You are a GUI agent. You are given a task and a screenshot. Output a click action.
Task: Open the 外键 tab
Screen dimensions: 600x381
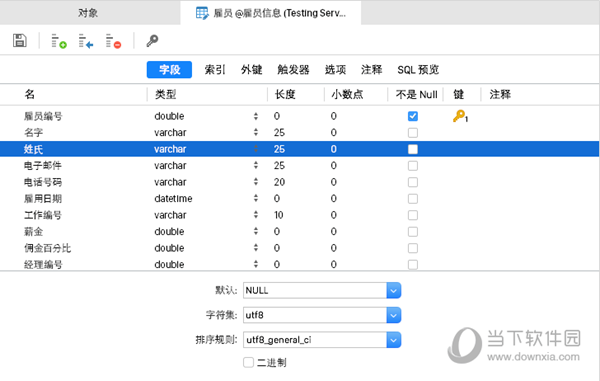pos(251,70)
